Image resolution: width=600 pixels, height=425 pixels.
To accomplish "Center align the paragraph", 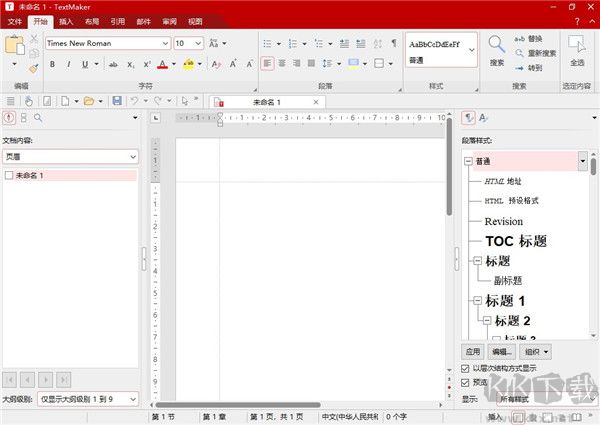I will point(282,63).
